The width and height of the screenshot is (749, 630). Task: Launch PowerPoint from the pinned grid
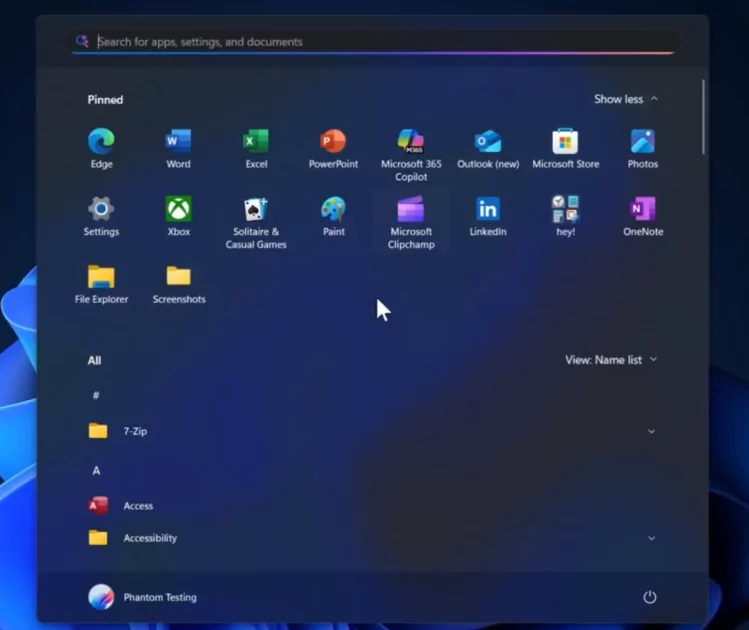[333, 149]
